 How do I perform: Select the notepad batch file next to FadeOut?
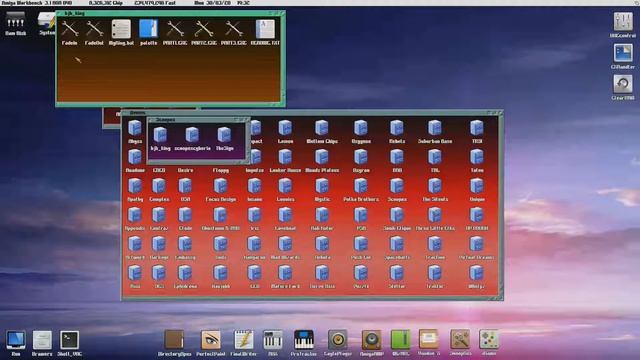pyautogui.click(x=121, y=29)
